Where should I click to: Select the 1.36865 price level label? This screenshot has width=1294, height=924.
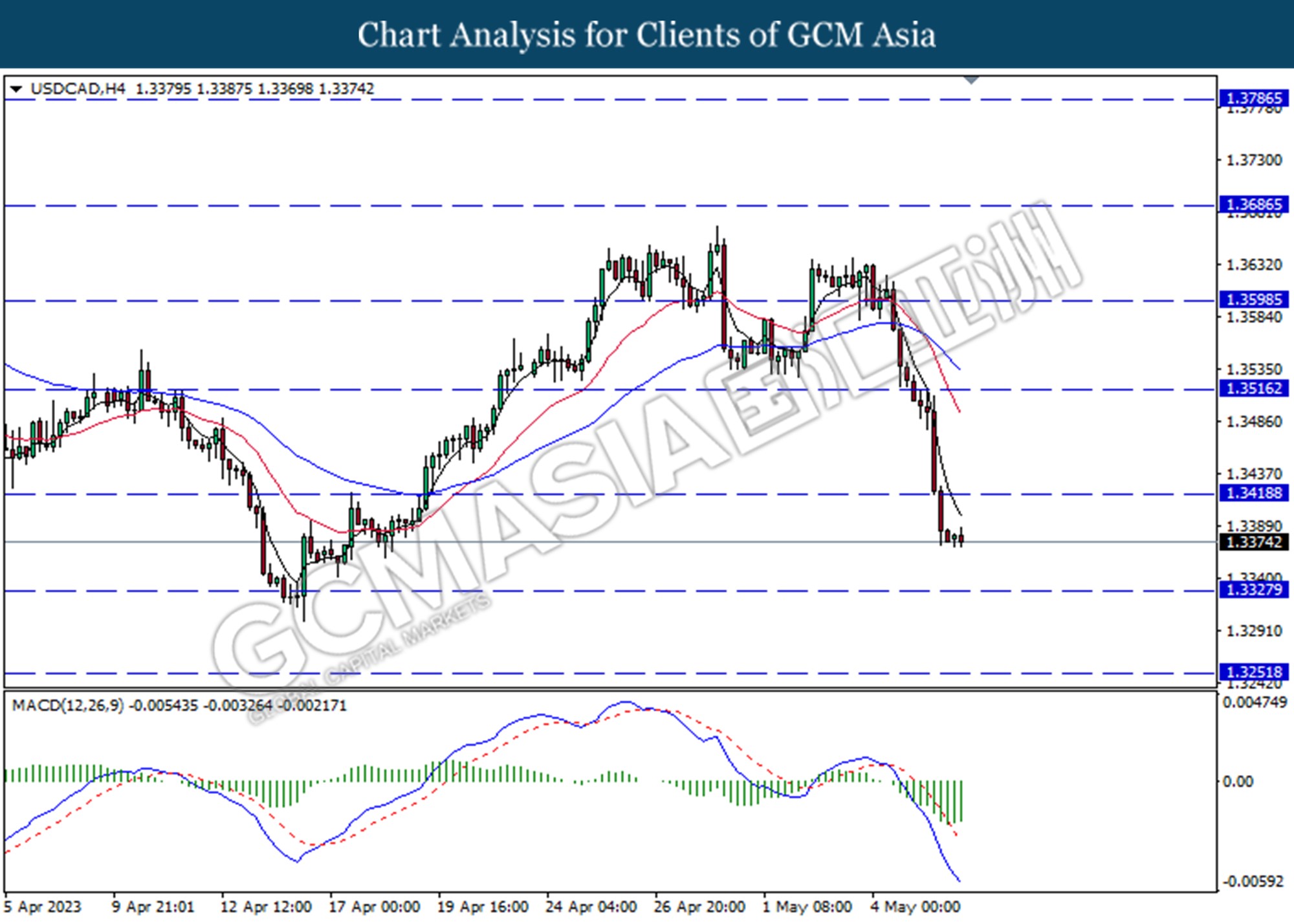(x=1254, y=204)
